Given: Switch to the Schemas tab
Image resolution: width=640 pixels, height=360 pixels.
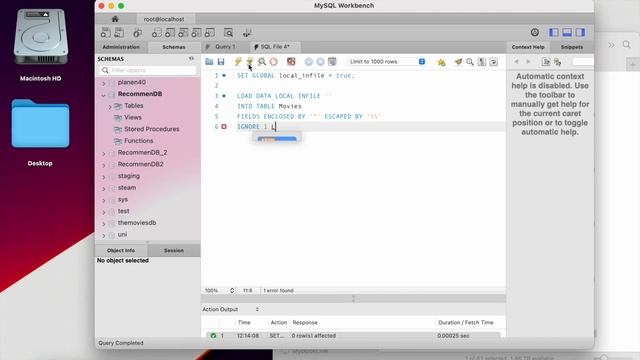Looking at the screenshot, I should [174, 47].
